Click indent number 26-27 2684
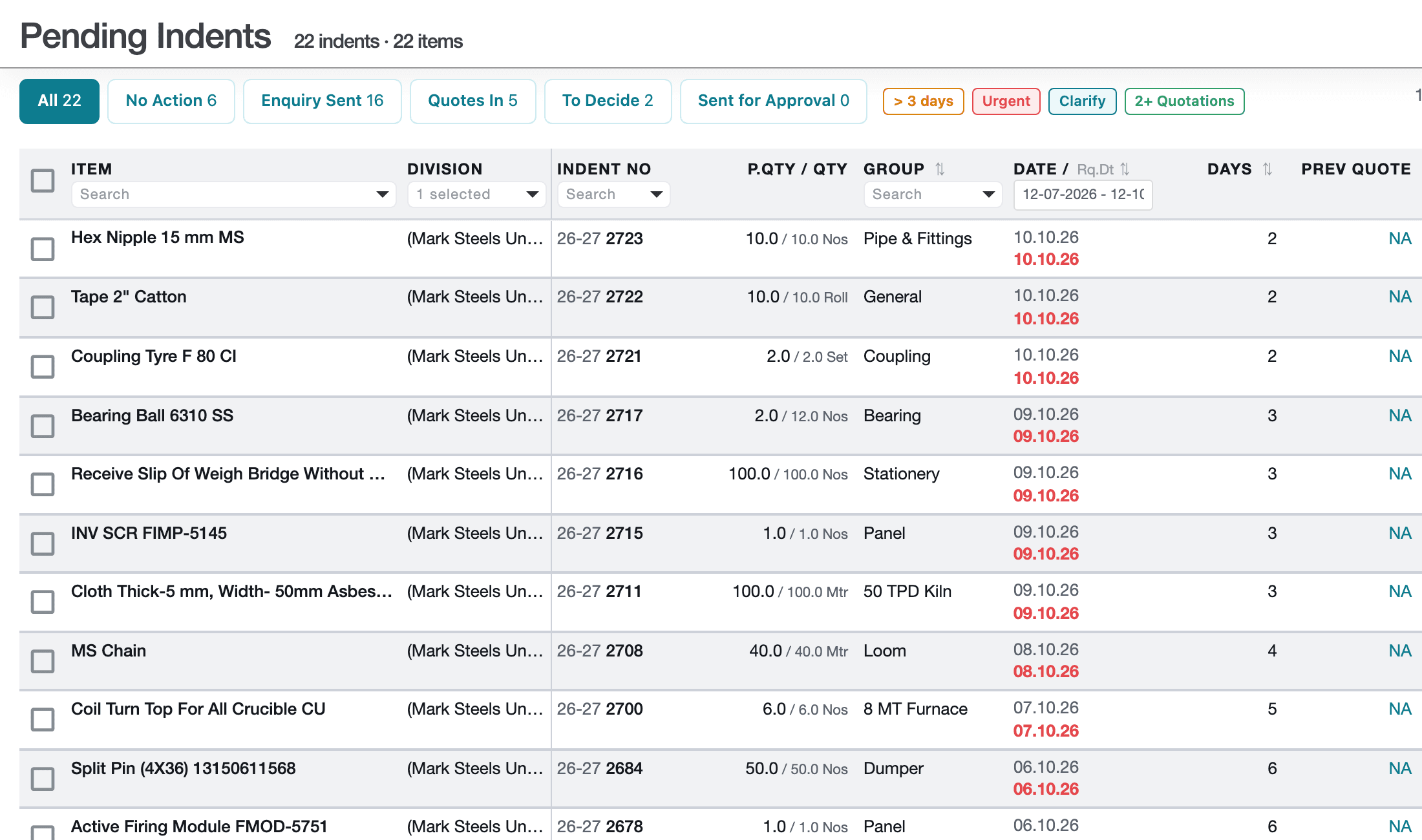The width and height of the screenshot is (1422, 840). [600, 768]
